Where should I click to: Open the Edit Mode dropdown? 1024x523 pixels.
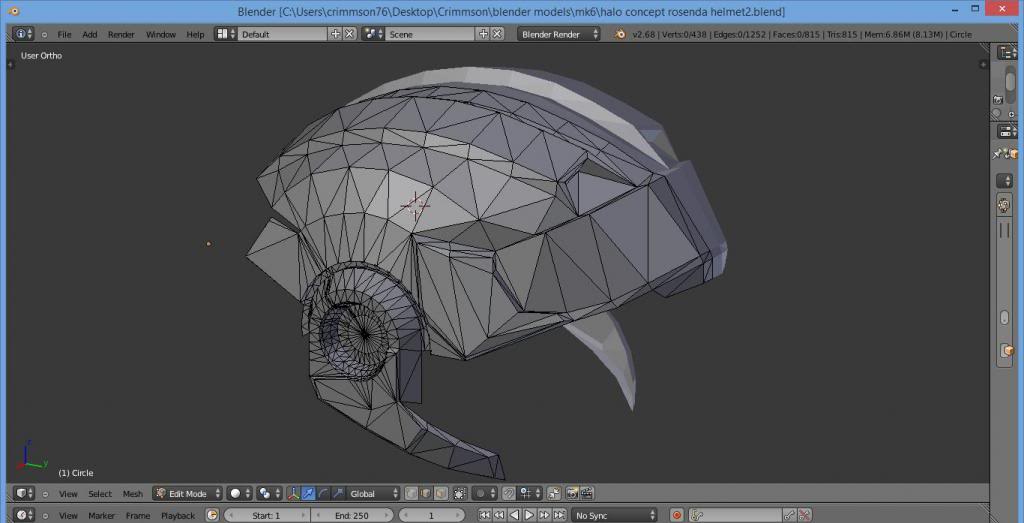point(187,494)
